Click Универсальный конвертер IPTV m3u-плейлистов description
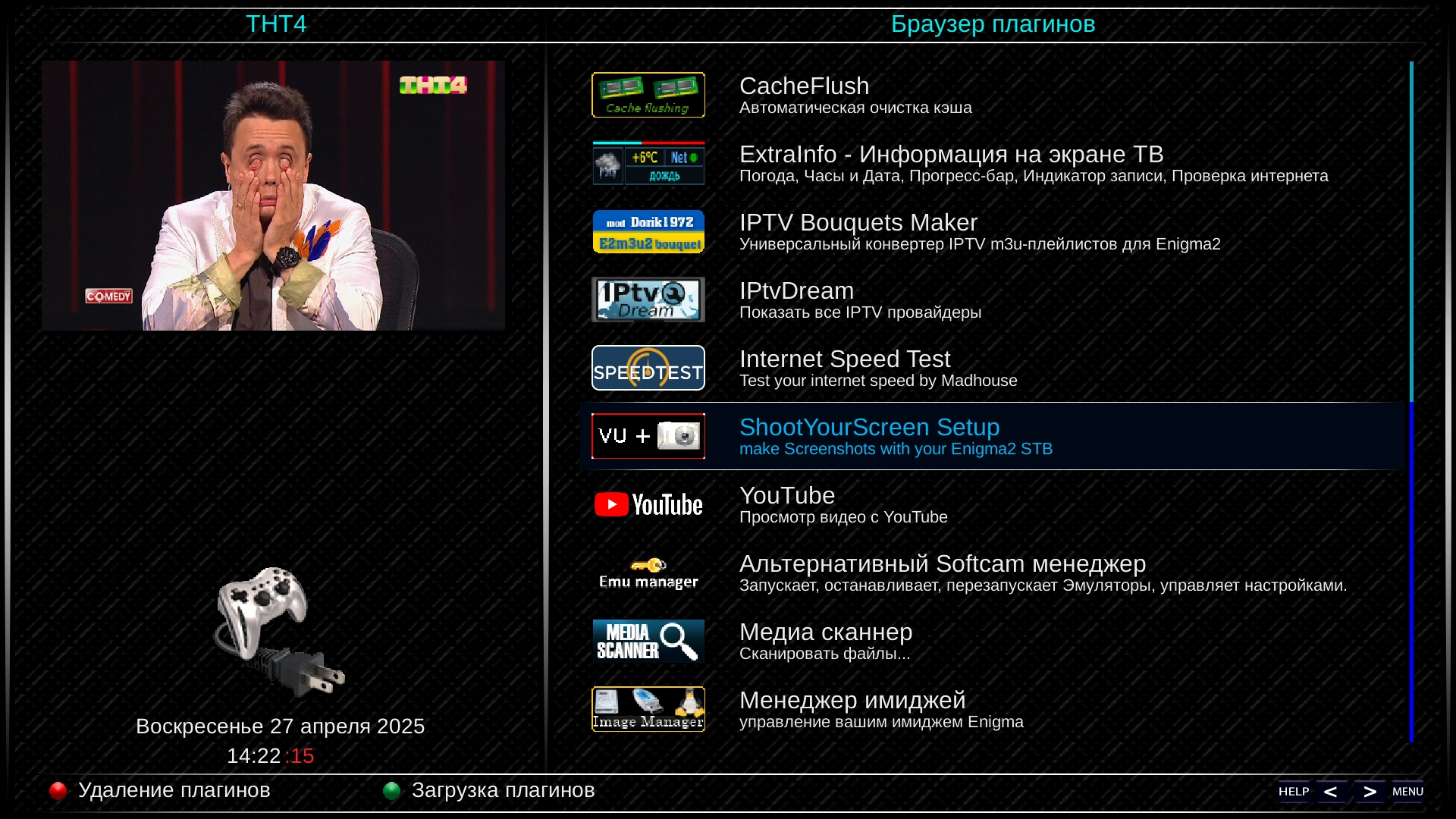Image resolution: width=1456 pixels, height=819 pixels. tap(980, 244)
